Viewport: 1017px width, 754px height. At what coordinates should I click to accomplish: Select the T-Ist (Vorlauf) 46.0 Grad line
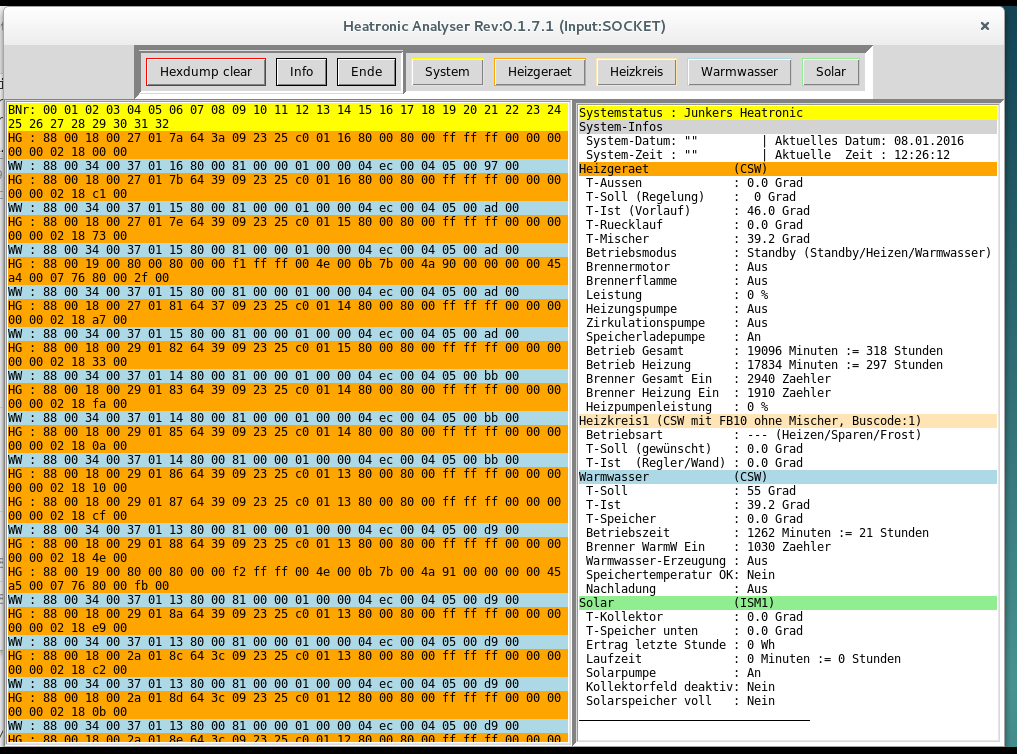pyautogui.click(x=697, y=211)
